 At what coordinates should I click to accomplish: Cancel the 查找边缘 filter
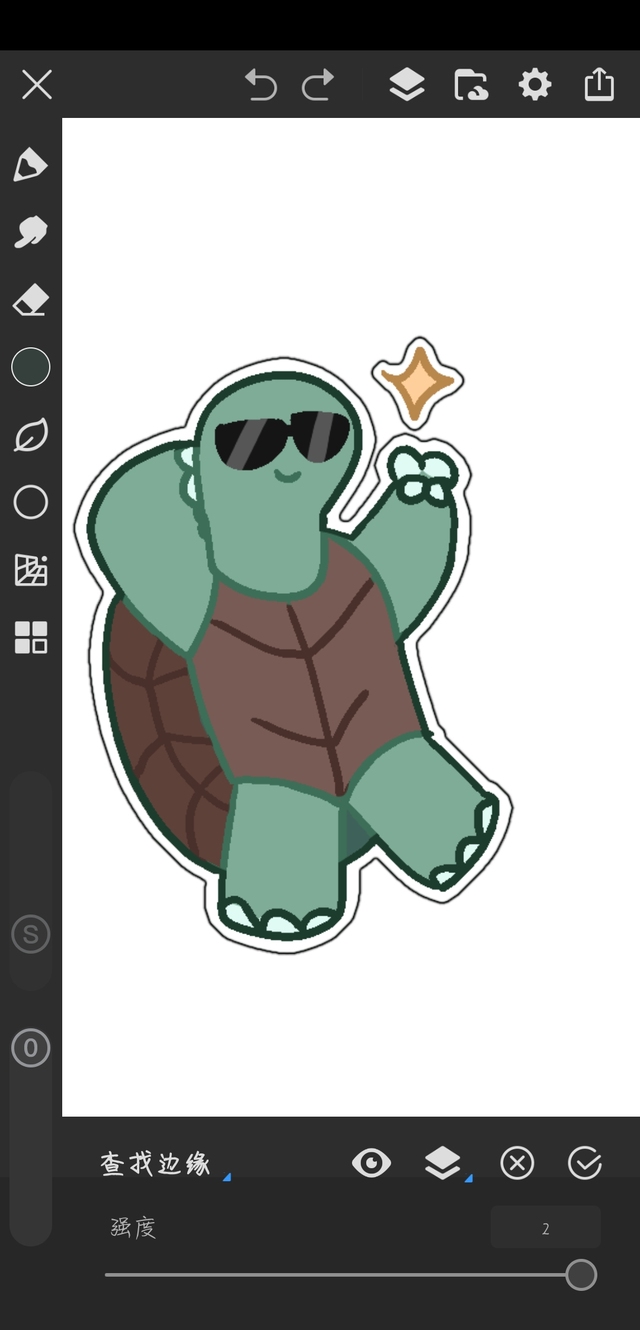coord(517,1163)
